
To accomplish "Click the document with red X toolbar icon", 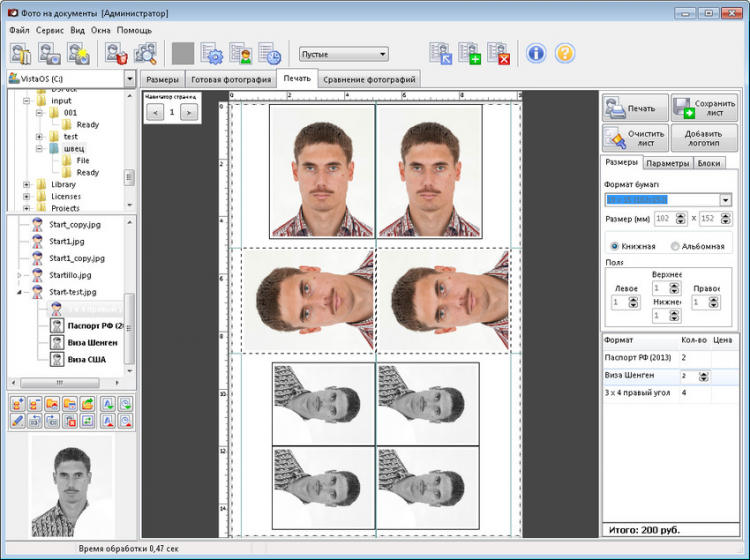I will point(497,54).
